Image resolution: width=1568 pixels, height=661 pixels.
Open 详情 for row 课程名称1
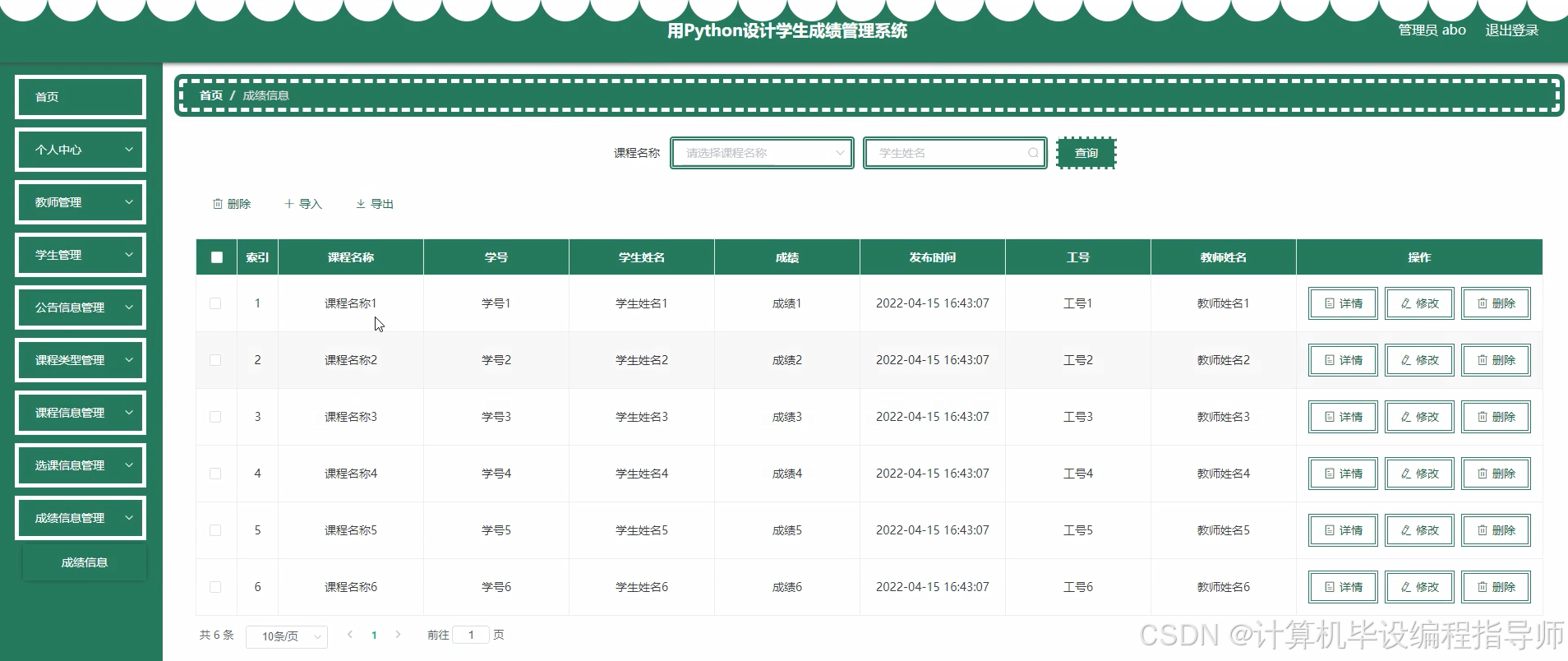[x=1343, y=303]
